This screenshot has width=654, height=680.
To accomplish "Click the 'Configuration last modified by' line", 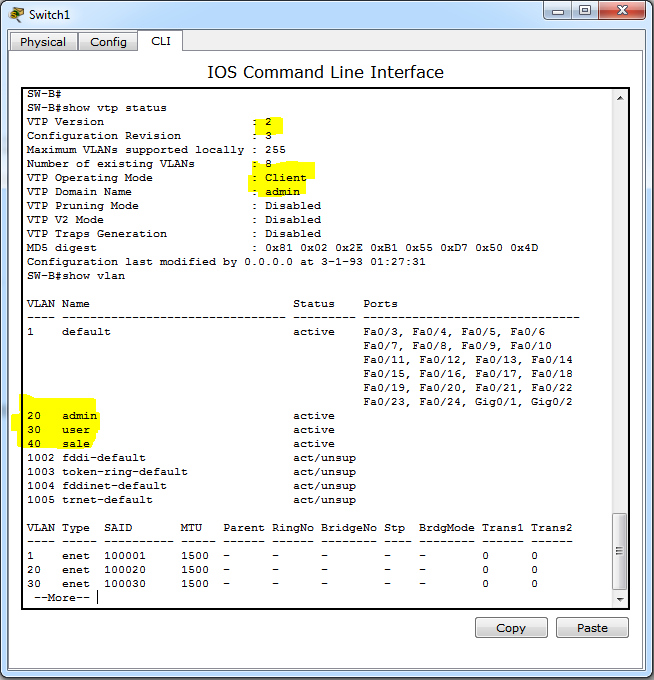I will pyautogui.click(x=226, y=262).
